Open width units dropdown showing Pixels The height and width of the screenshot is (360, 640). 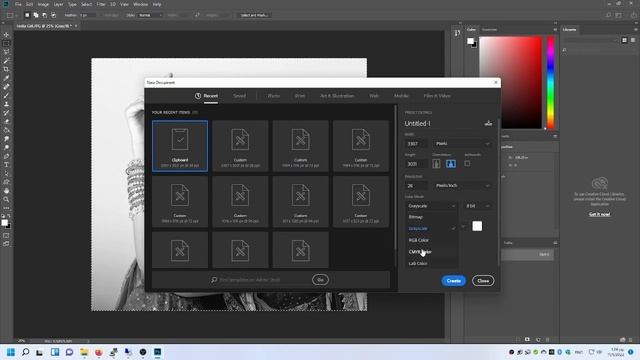462,144
